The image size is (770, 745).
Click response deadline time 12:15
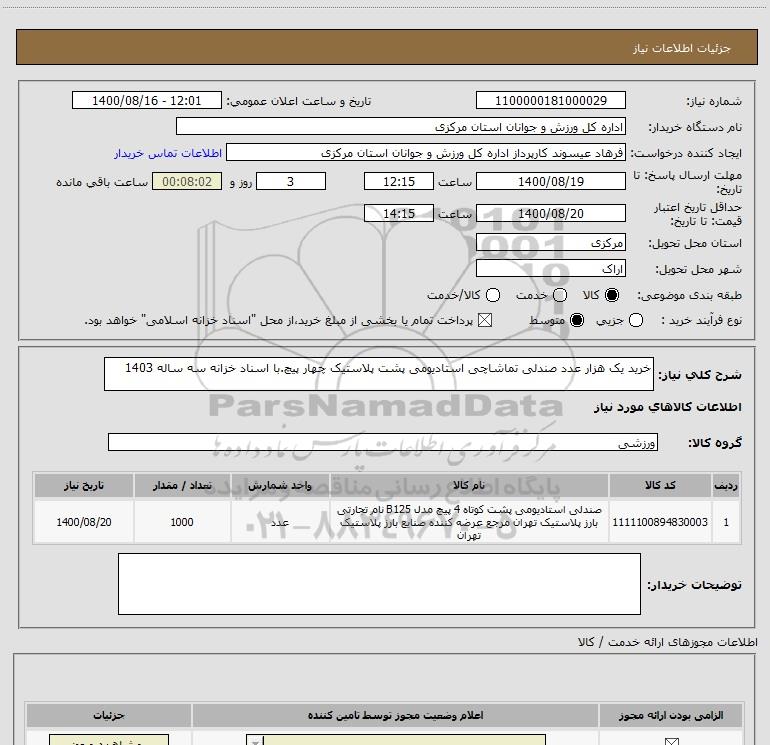[399, 181]
